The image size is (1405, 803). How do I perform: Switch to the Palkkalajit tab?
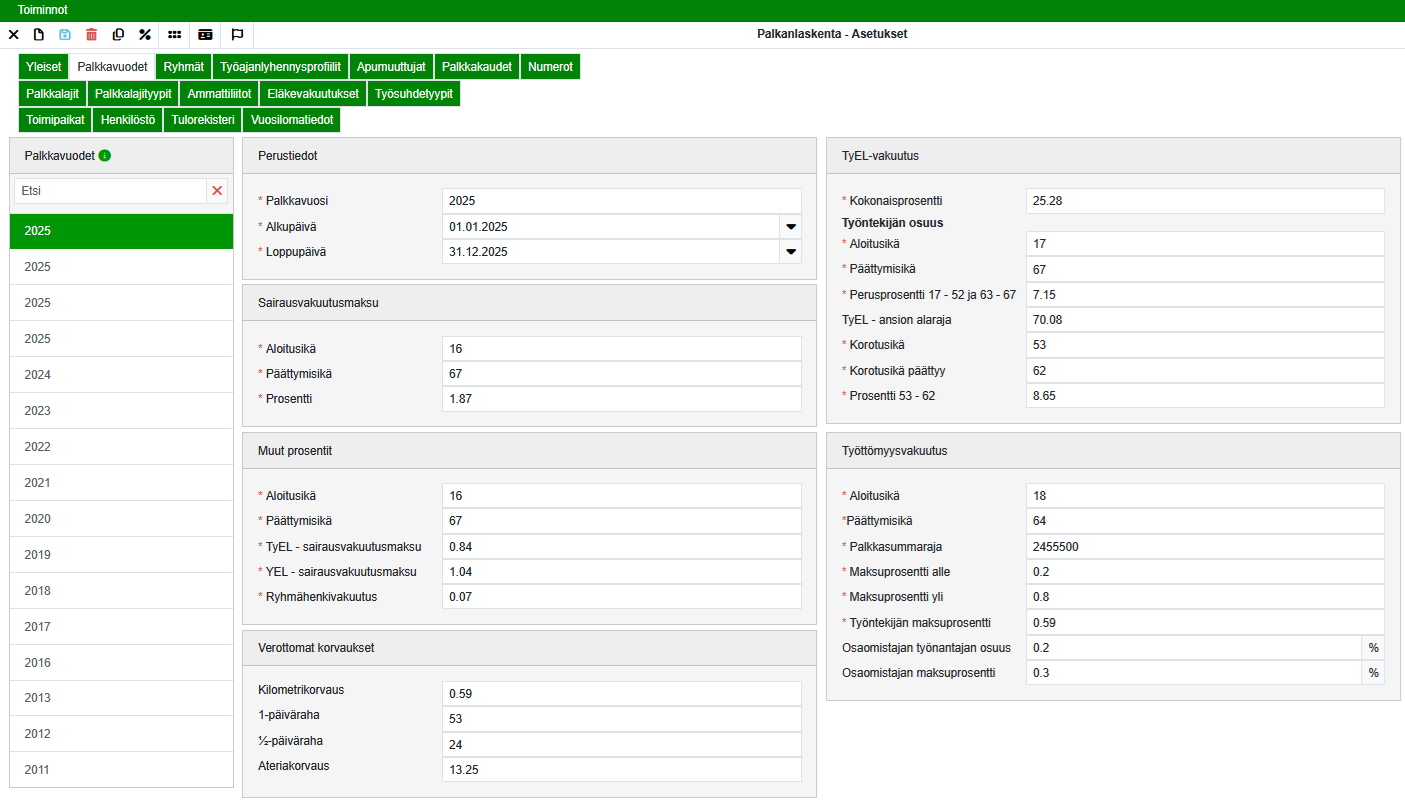[x=53, y=94]
